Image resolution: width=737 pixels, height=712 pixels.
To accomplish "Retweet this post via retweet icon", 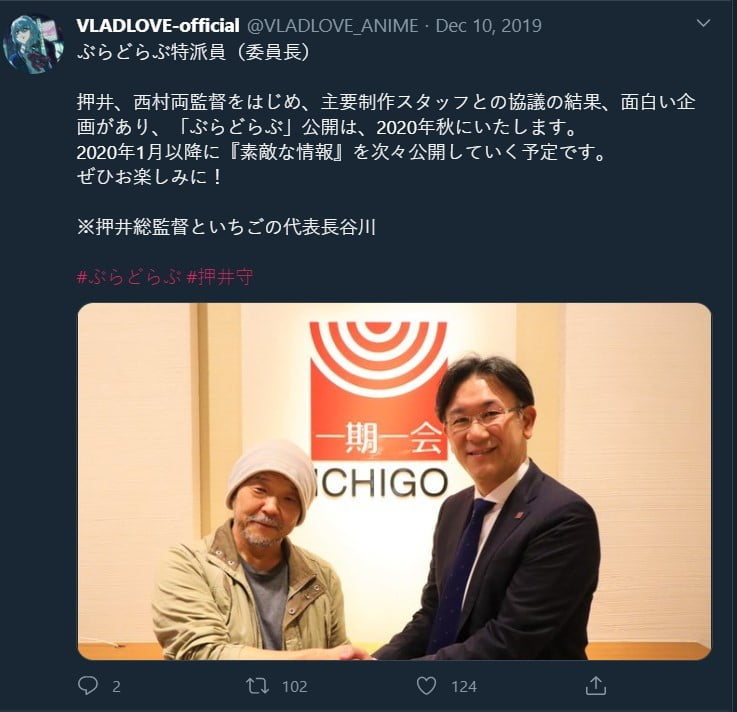I will coord(258,686).
